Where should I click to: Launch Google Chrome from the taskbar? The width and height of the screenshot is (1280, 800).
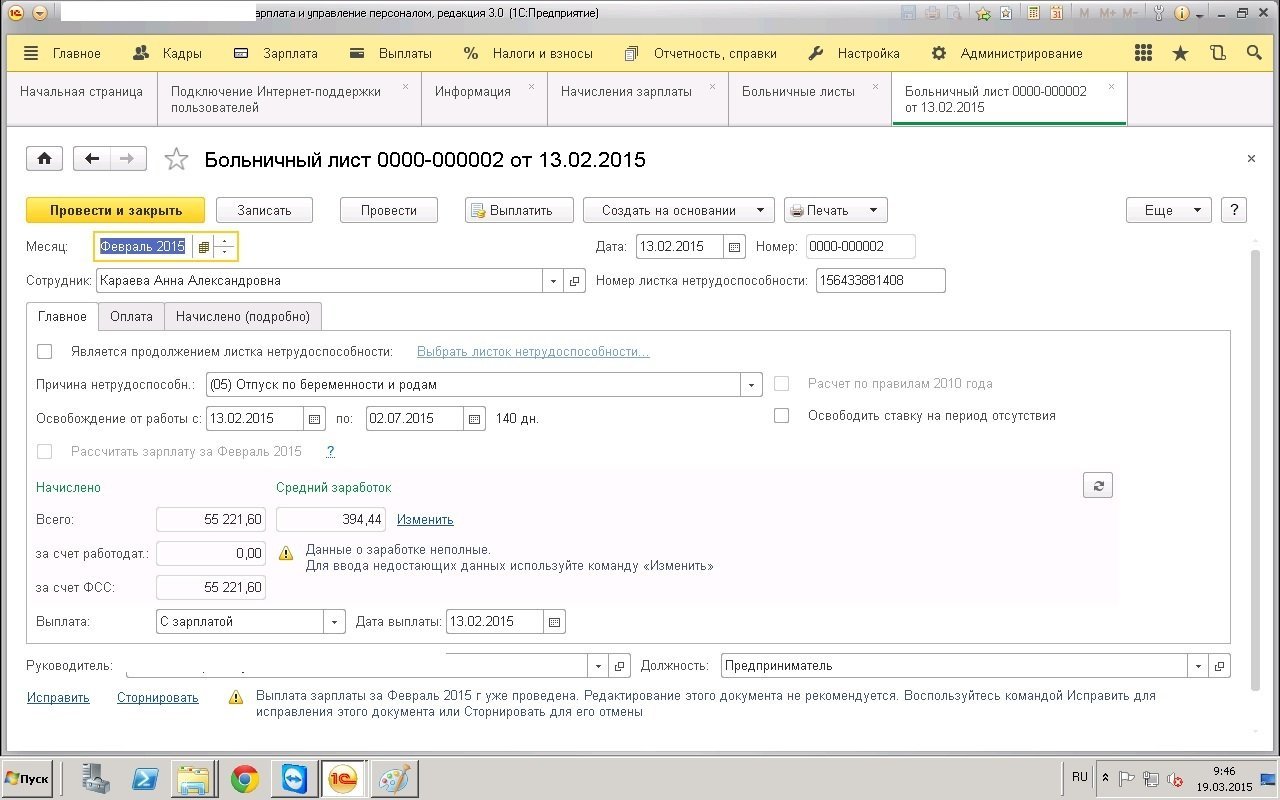245,778
